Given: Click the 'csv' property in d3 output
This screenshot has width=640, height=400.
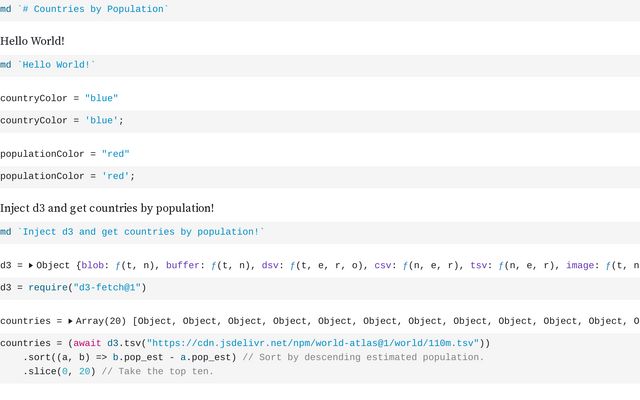Looking at the screenshot, I should pyautogui.click(x=385, y=265).
